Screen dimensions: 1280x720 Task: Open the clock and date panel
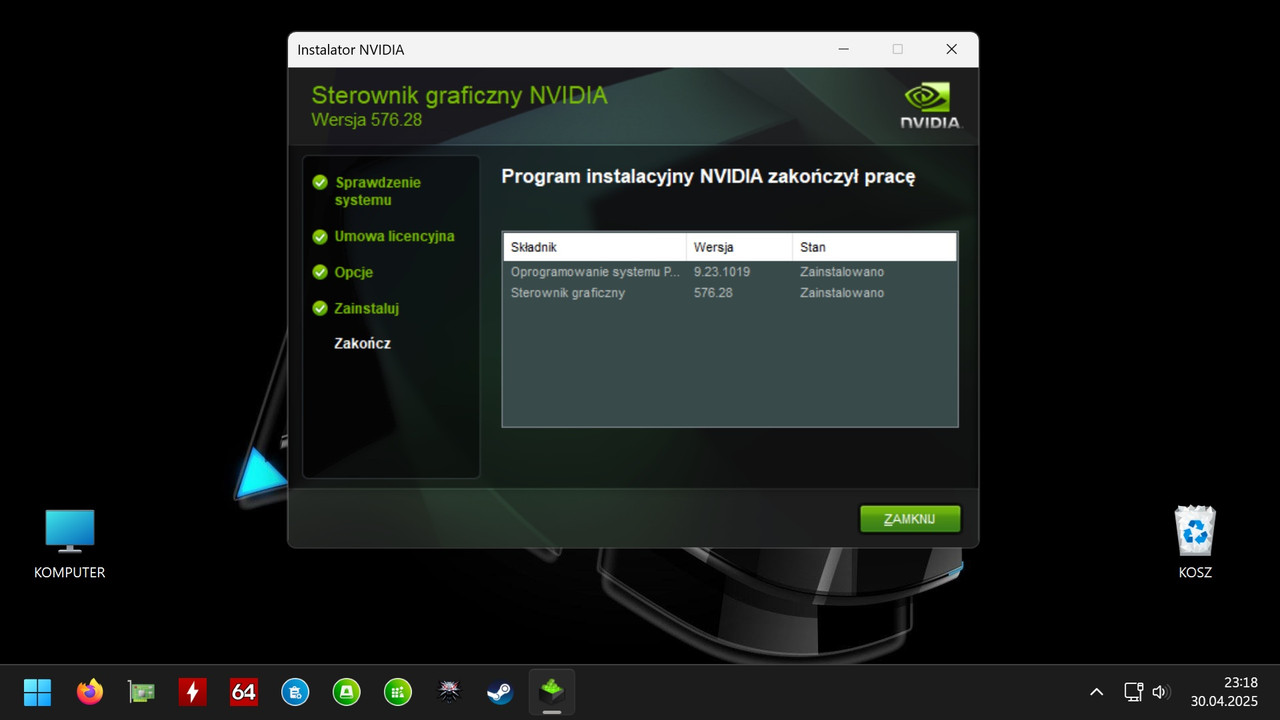click(x=1224, y=692)
